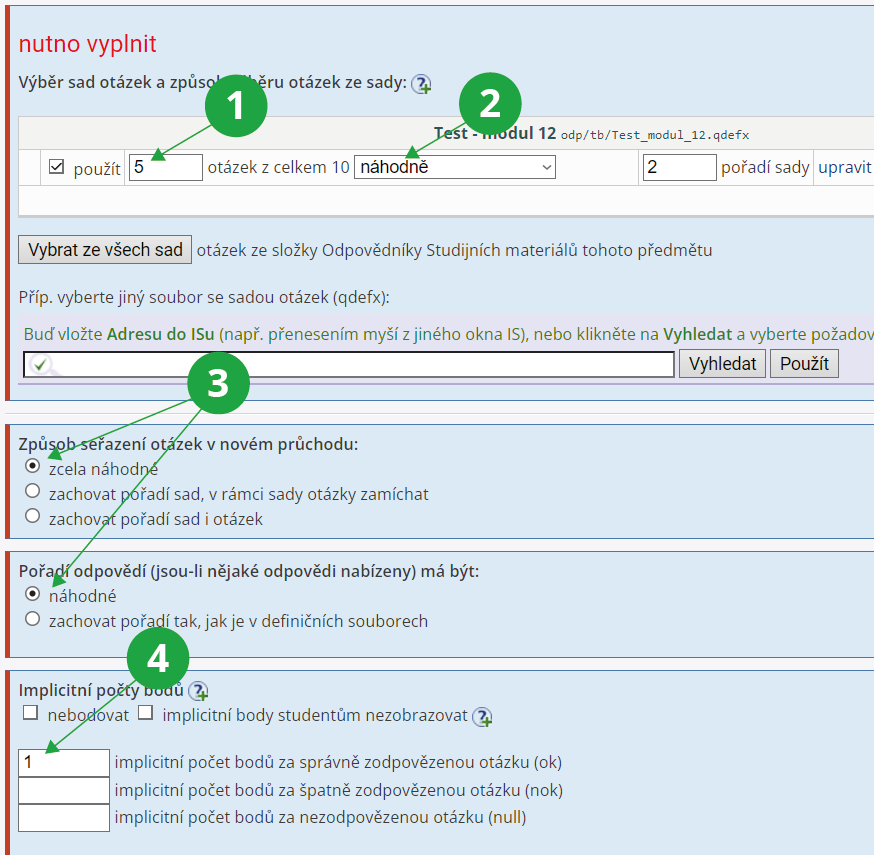The image size is (878, 859).
Task: Open help icon next to question set selection heading
Action: tap(421, 84)
